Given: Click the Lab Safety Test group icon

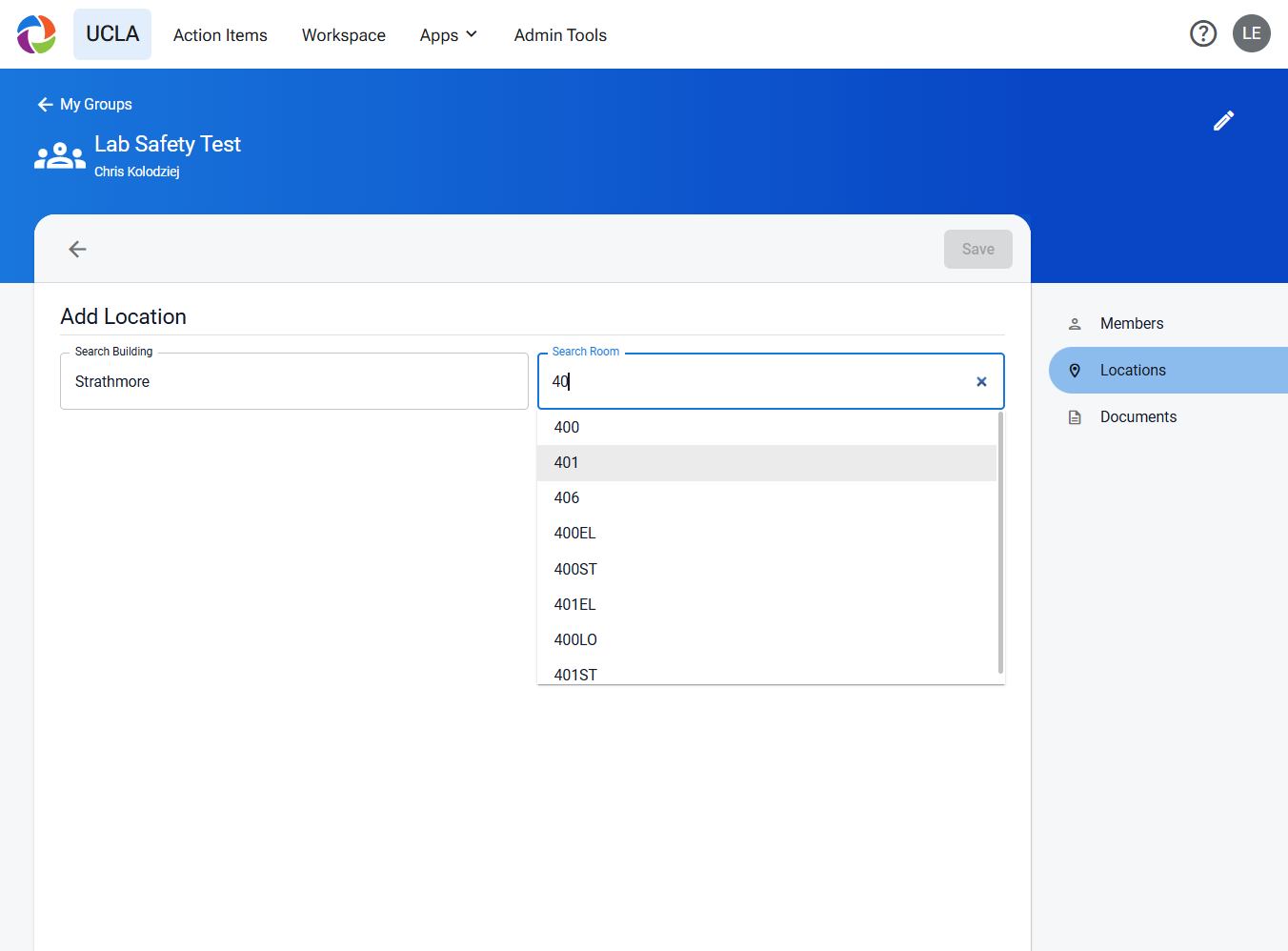Looking at the screenshot, I should coord(60,155).
